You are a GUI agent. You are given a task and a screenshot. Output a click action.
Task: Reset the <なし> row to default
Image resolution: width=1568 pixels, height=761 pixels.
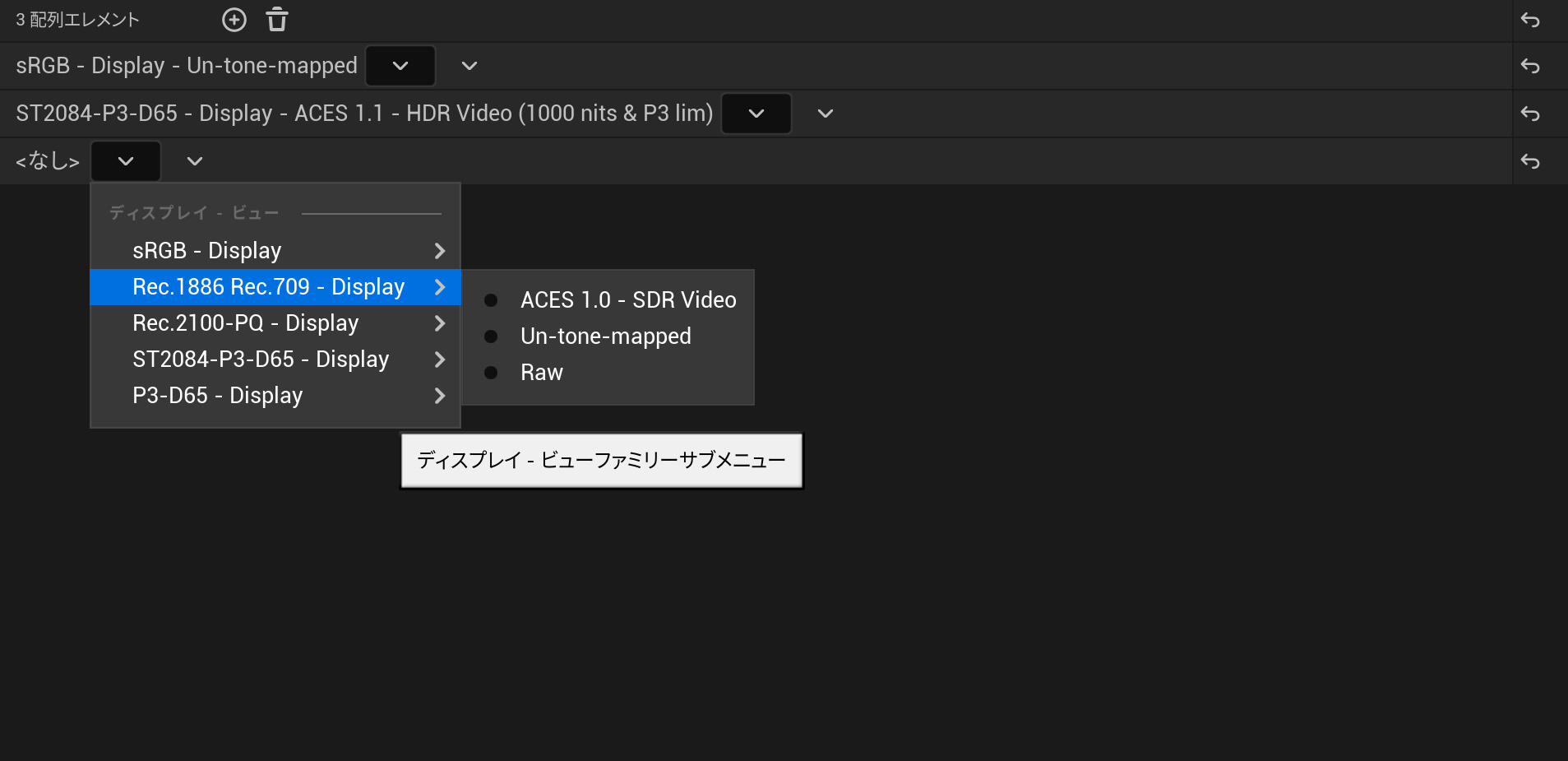[1530, 161]
